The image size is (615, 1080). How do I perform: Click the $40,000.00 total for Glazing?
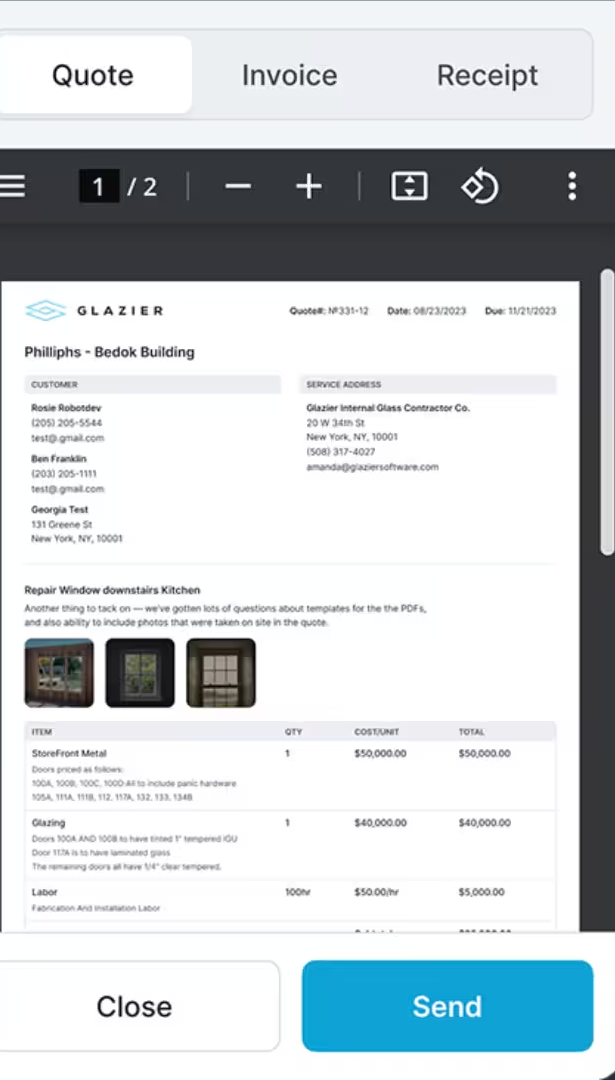point(485,822)
